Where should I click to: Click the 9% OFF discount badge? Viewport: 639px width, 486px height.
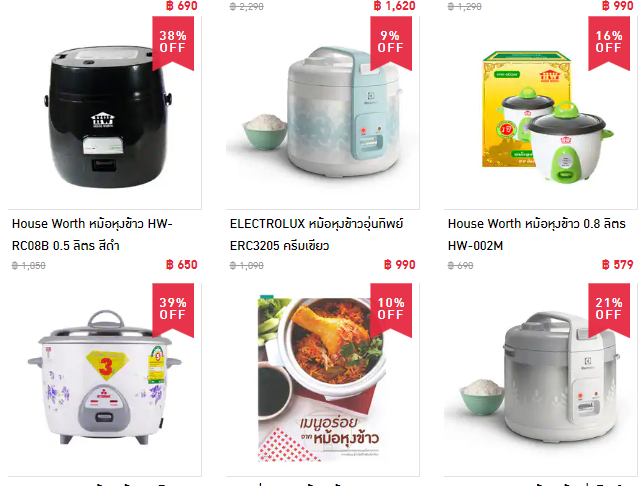click(x=391, y=42)
